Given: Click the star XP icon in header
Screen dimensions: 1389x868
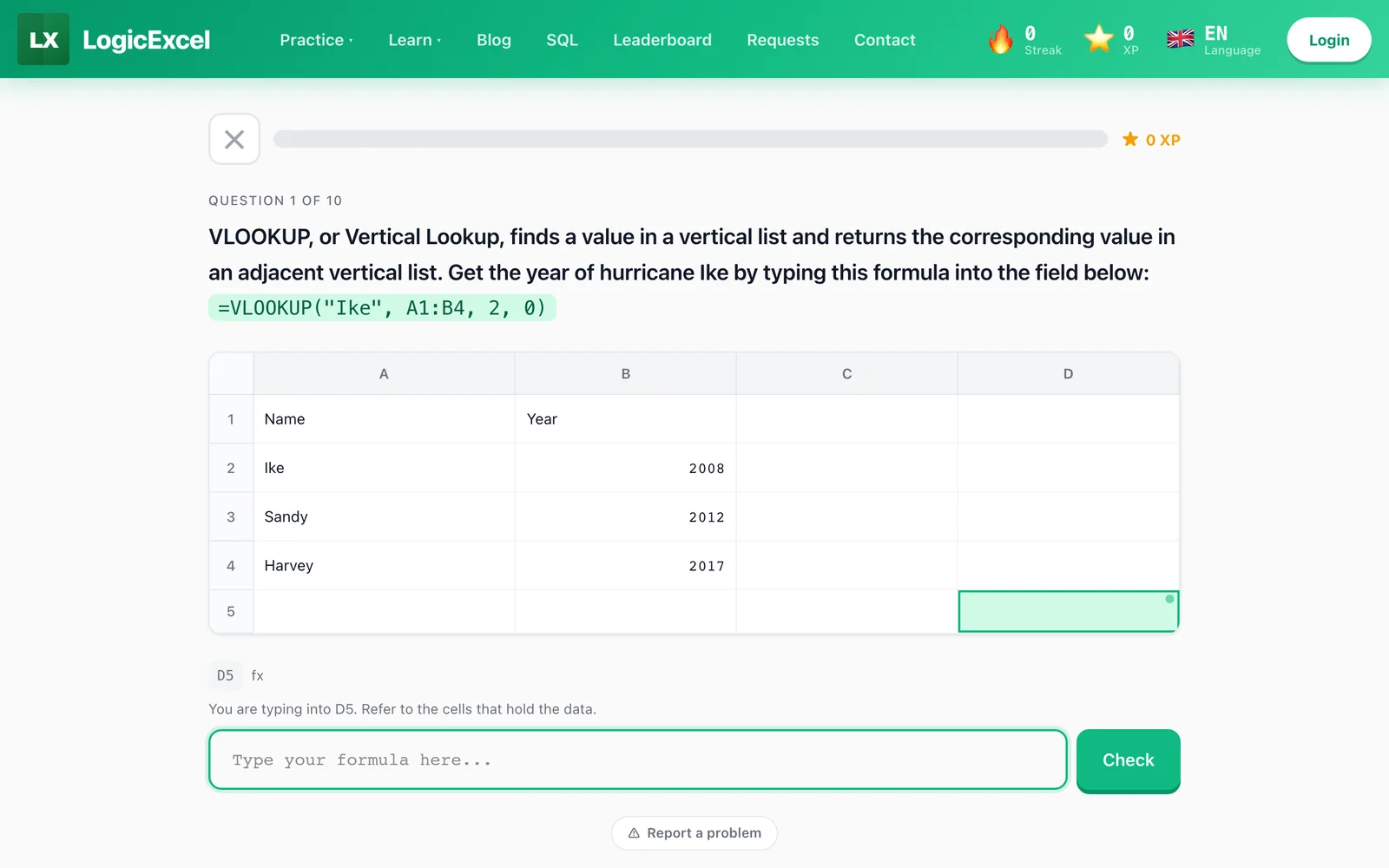Looking at the screenshot, I should (1099, 38).
